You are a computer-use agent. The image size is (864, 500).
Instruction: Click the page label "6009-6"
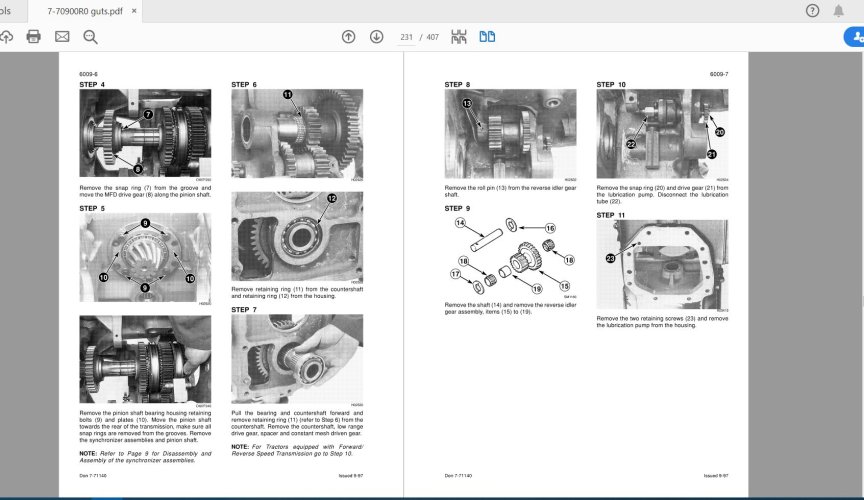tap(88, 74)
